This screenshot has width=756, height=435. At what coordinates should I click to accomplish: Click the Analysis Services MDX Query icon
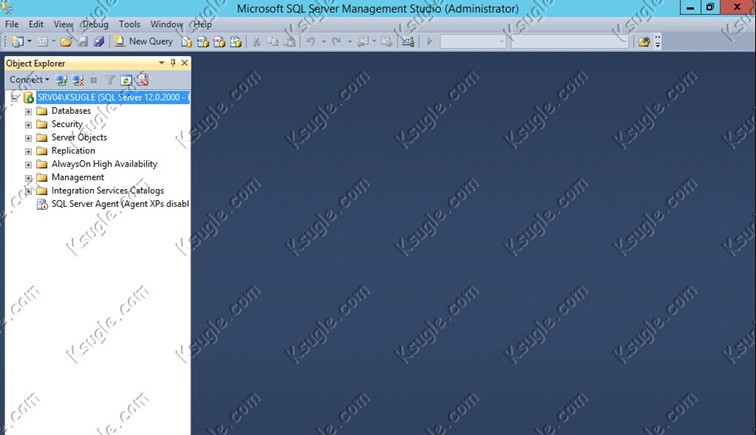(x=203, y=42)
